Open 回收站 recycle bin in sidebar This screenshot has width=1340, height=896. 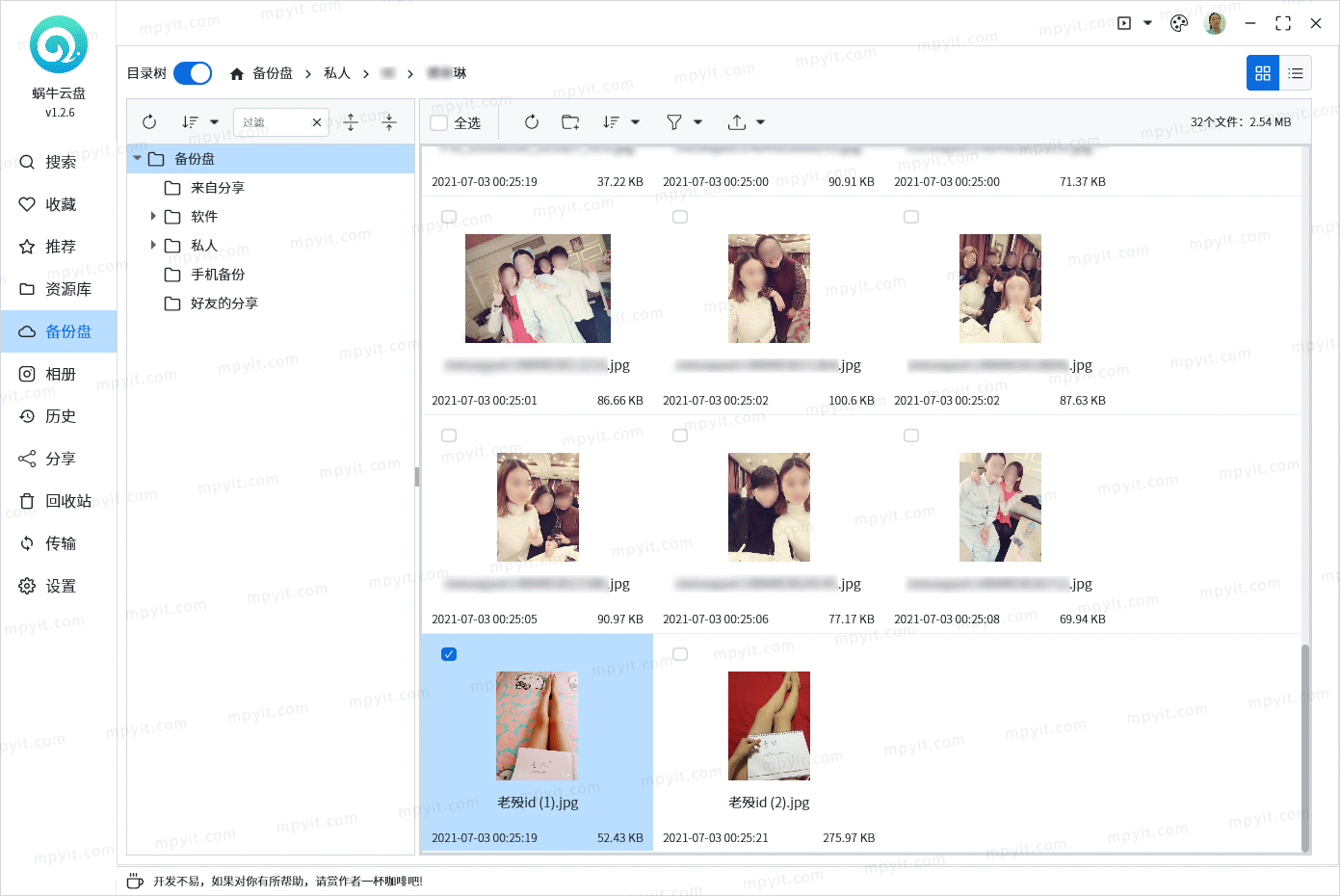click(x=59, y=501)
